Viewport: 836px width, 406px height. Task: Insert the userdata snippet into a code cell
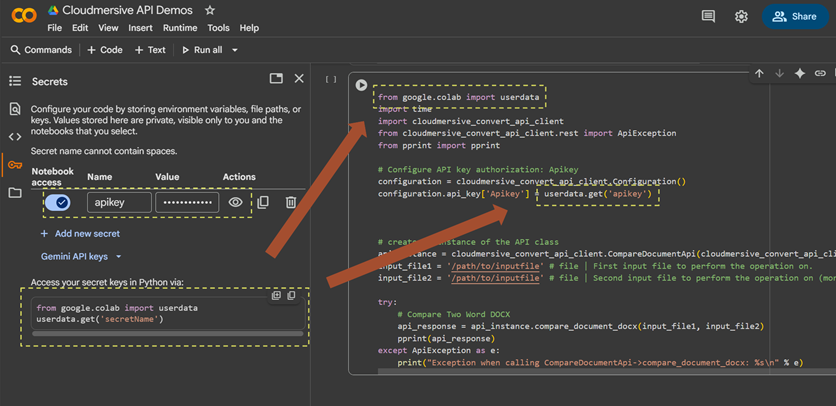pyautogui.click(x=276, y=296)
